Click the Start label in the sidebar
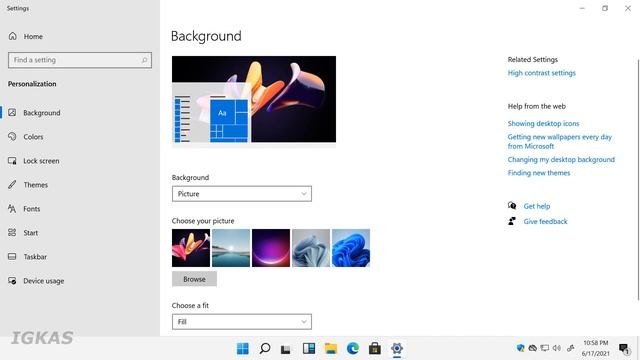Screen dimensions: 640x360 (x=31, y=233)
